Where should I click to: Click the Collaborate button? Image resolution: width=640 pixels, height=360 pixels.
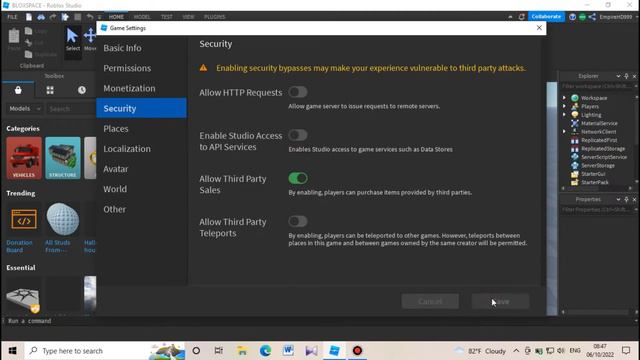(x=546, y=16)
